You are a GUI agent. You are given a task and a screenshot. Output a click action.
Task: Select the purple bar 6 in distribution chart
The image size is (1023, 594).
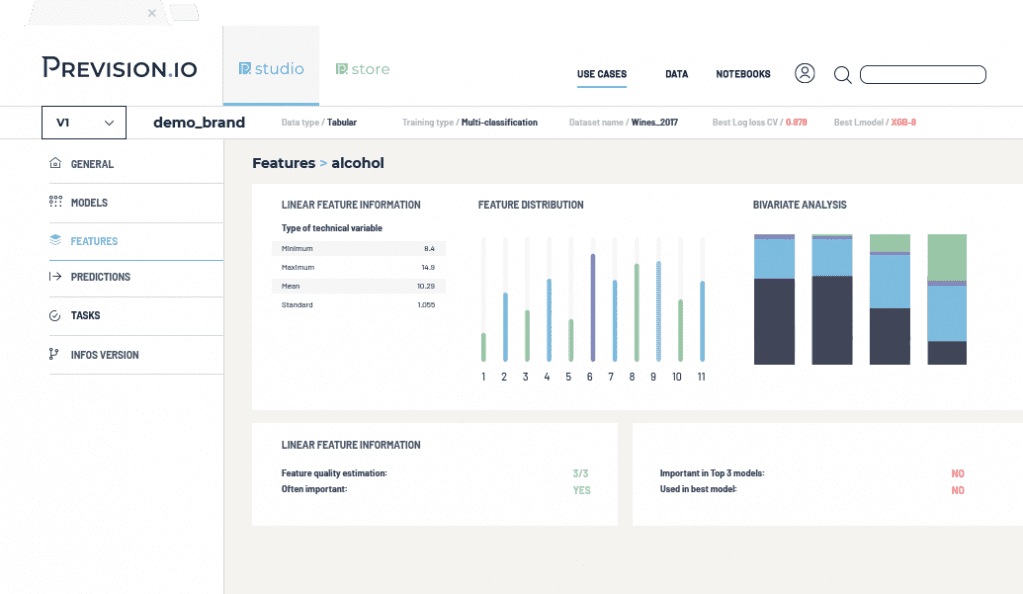point(592,306)
